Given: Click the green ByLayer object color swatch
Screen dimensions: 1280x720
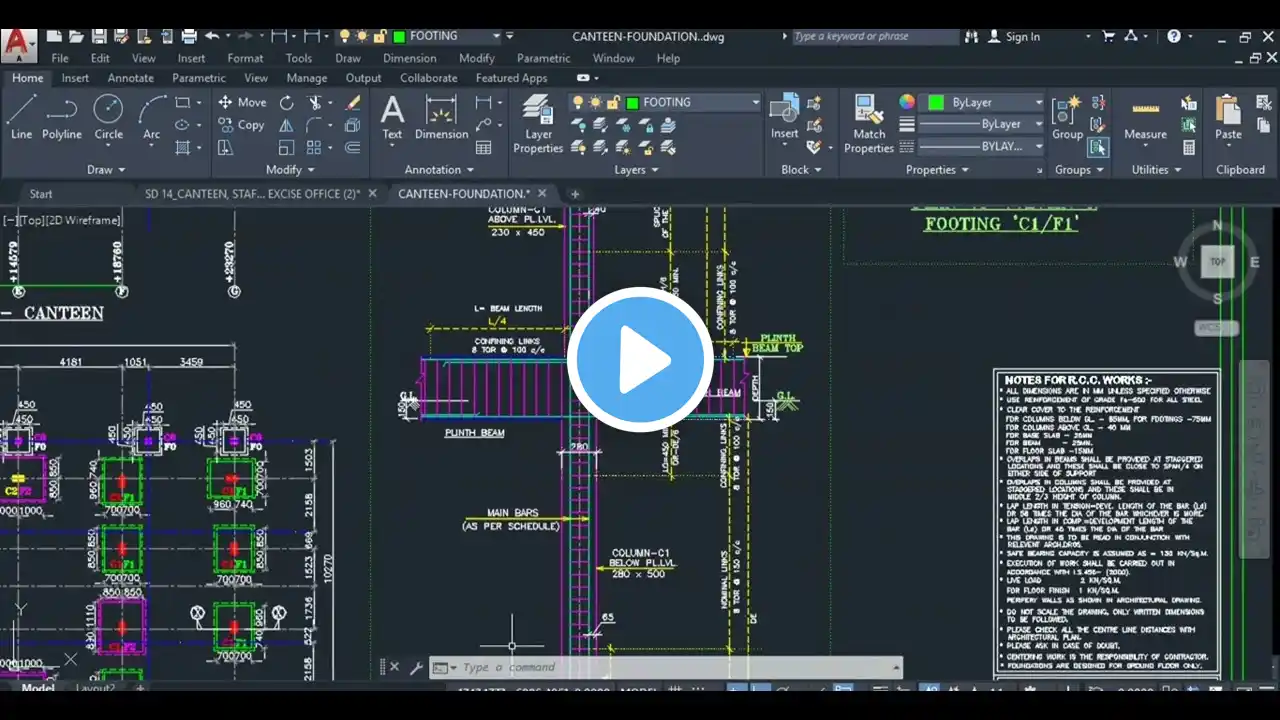Looking at the screenshot, I should (936, 103).
